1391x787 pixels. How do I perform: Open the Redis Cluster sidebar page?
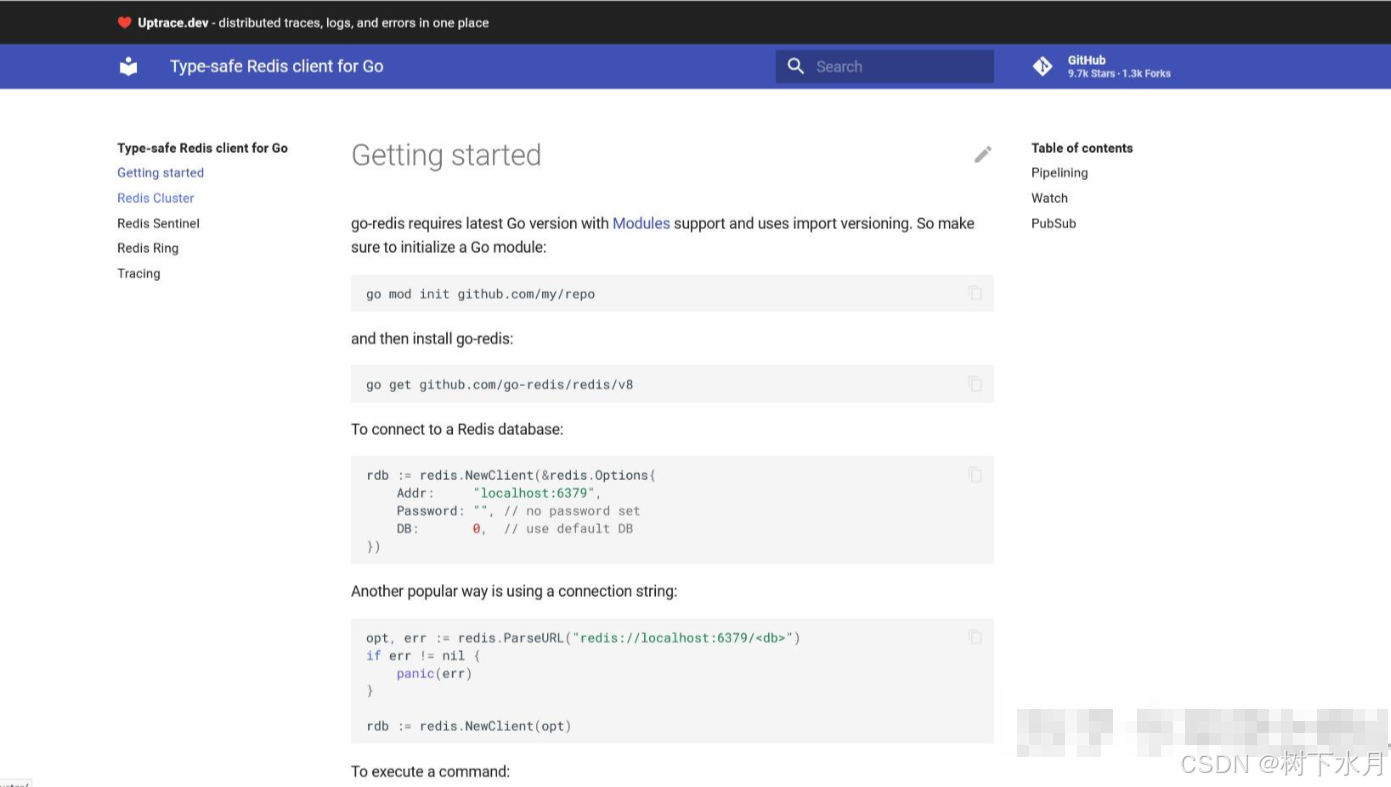point(155,198)
